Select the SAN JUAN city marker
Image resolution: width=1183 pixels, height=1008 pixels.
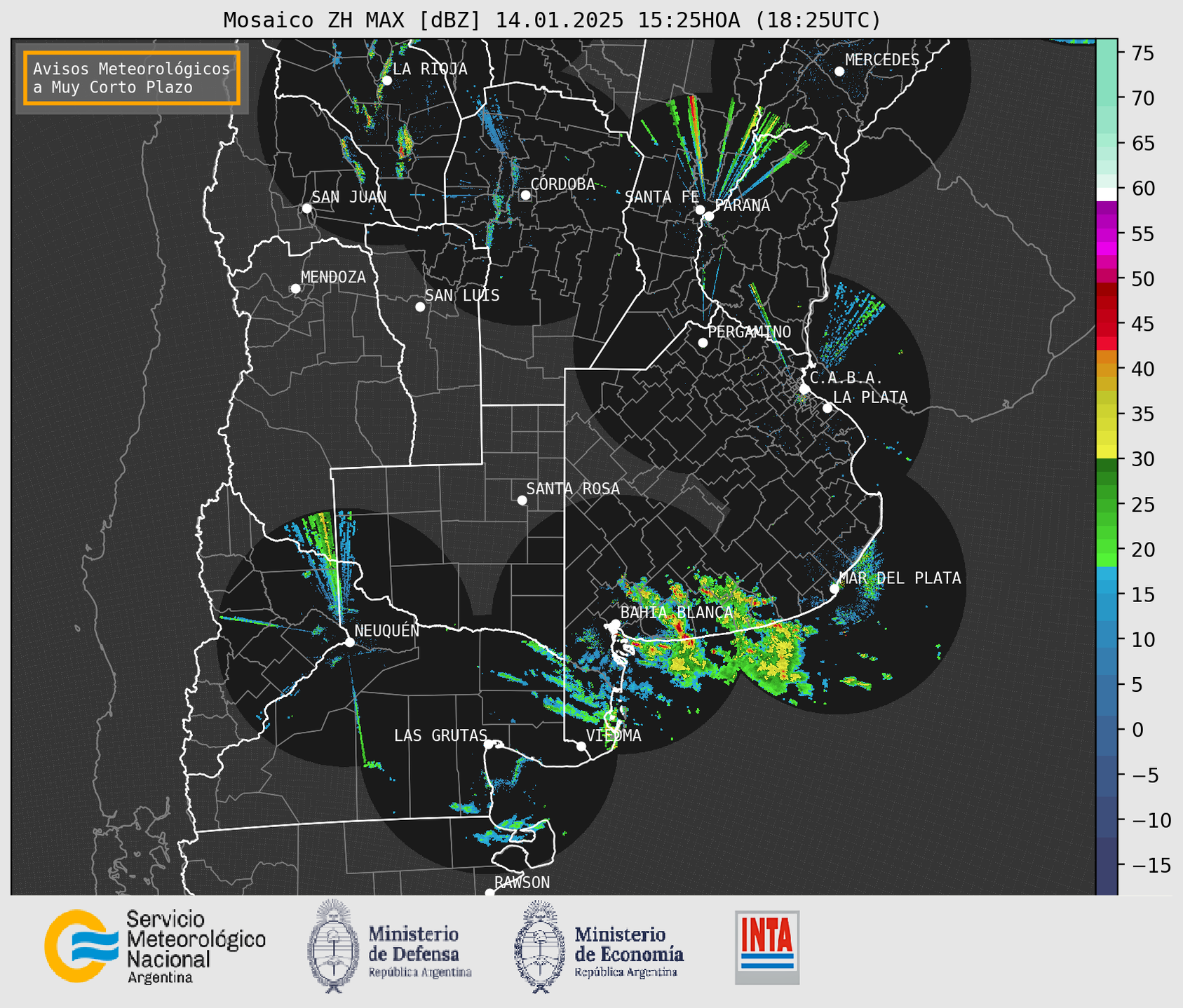click(x=306, y=208)
